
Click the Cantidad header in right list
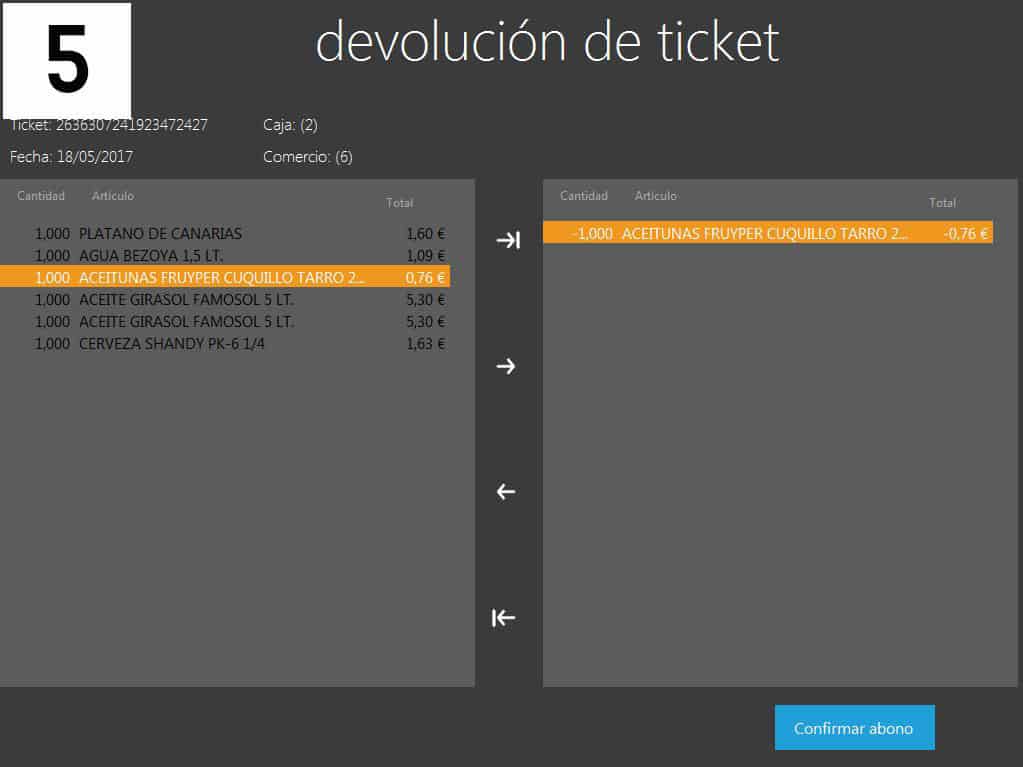[x=583, y=196]
